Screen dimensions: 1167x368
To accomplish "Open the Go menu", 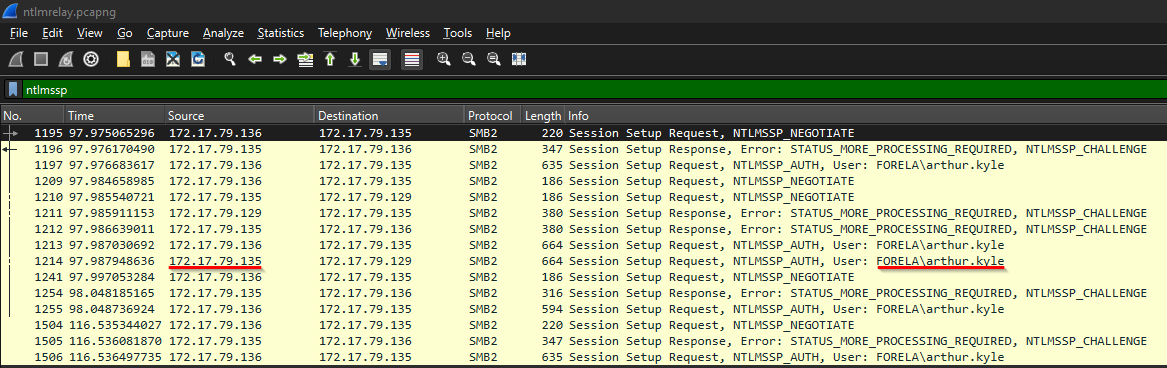I will click(125, 33).
